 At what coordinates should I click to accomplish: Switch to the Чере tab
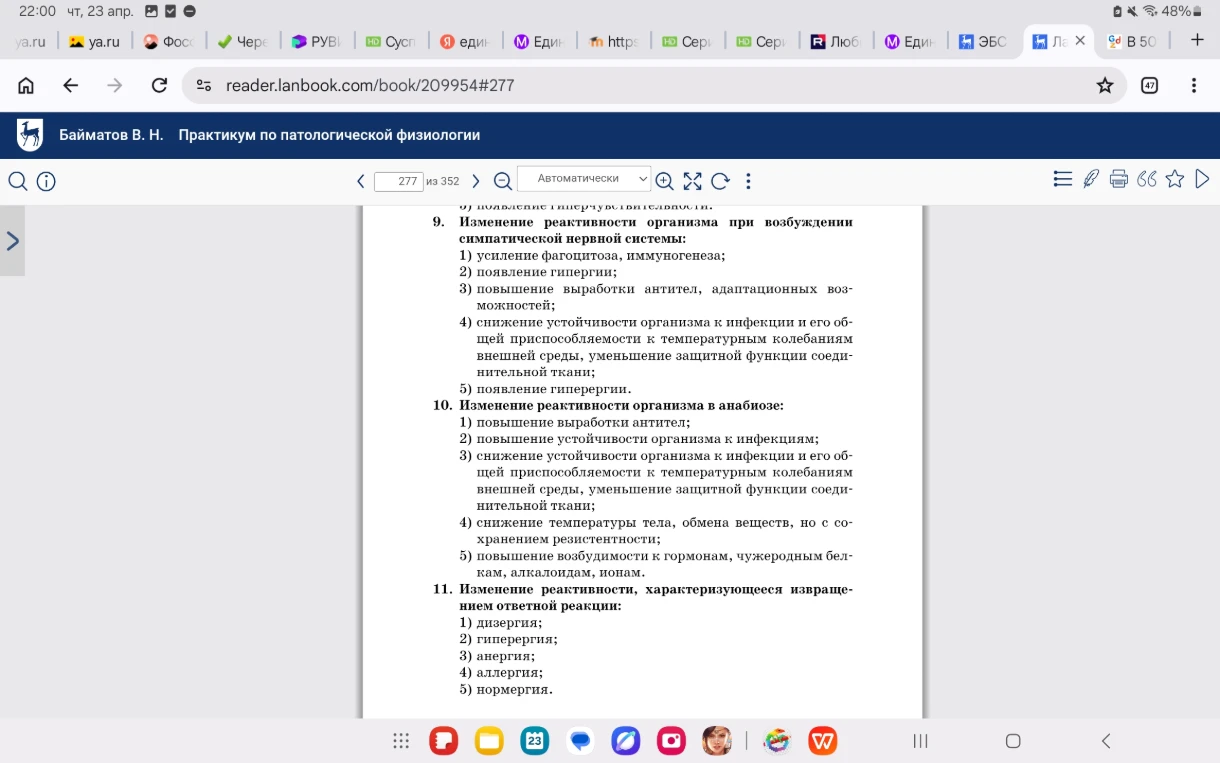tap(243, 41)
